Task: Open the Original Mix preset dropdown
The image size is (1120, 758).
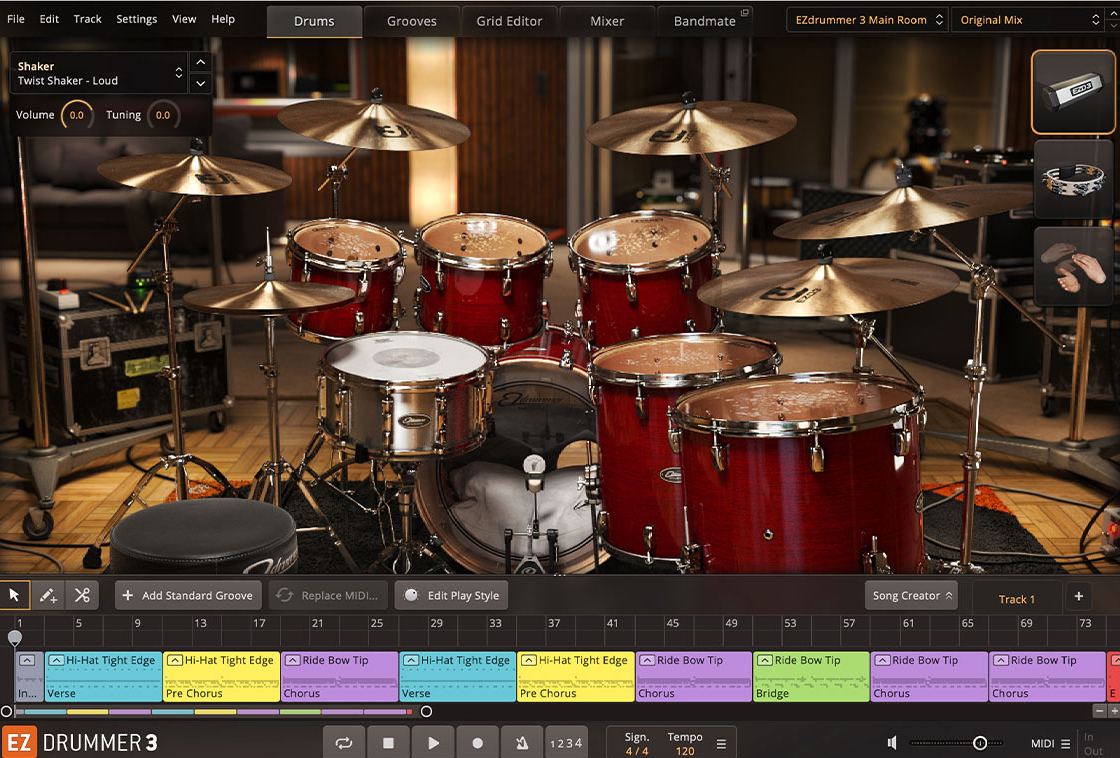Action: (1029, 20)
